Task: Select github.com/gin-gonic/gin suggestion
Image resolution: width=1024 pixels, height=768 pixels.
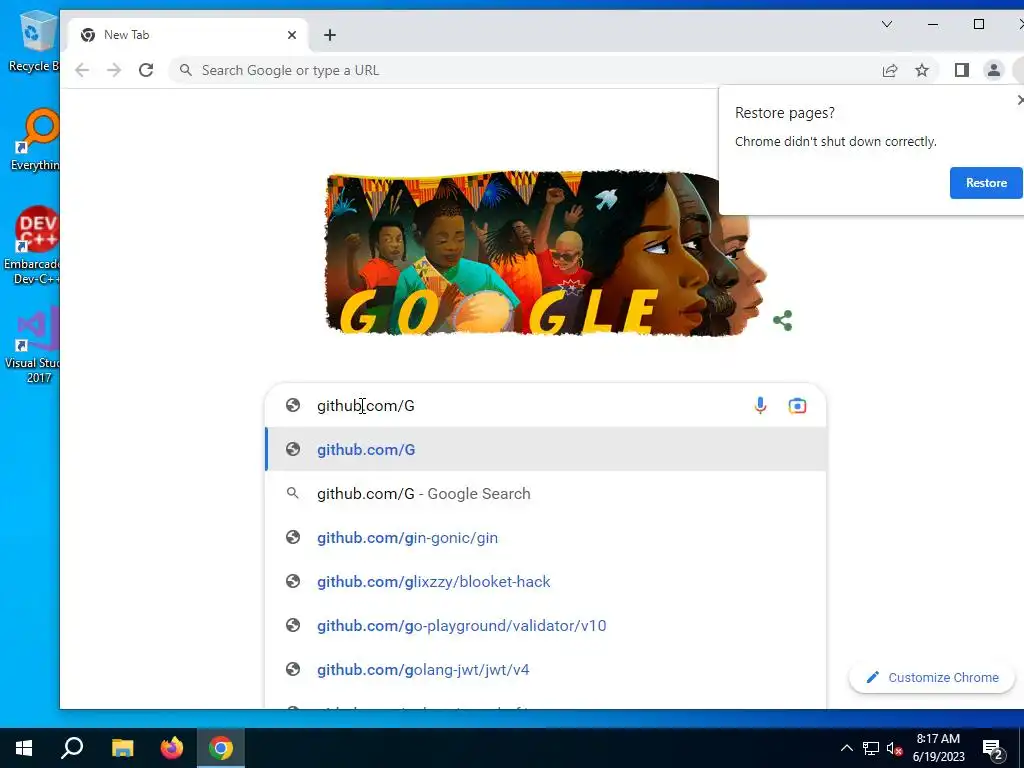Action: pos(545,537)
